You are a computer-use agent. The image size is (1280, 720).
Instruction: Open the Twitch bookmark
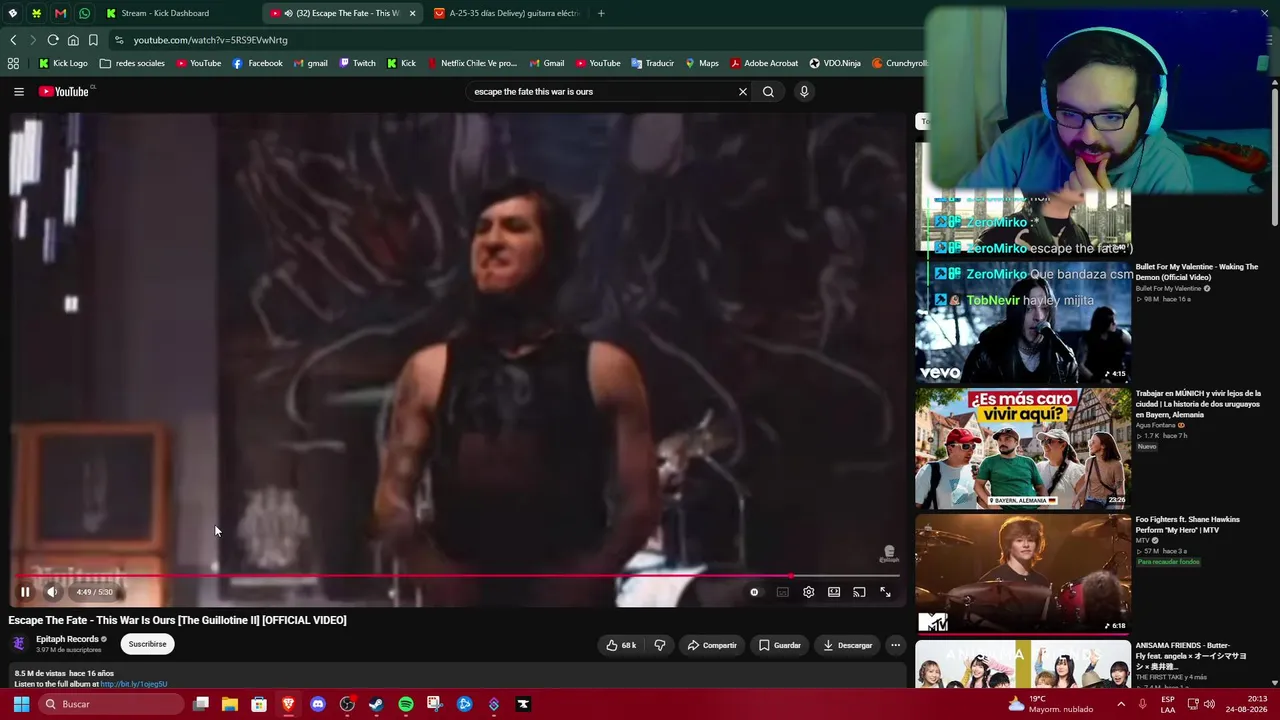coord(357,63)
